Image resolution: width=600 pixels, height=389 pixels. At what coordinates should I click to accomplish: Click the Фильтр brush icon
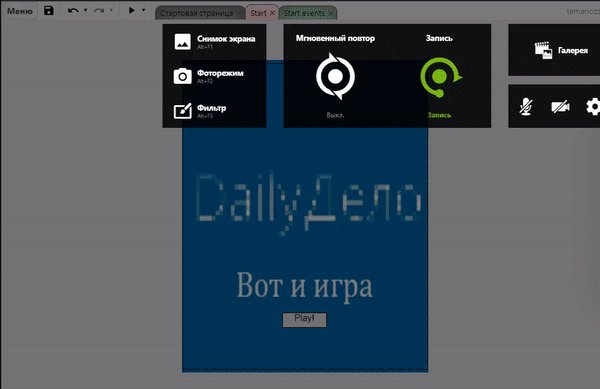183,111
